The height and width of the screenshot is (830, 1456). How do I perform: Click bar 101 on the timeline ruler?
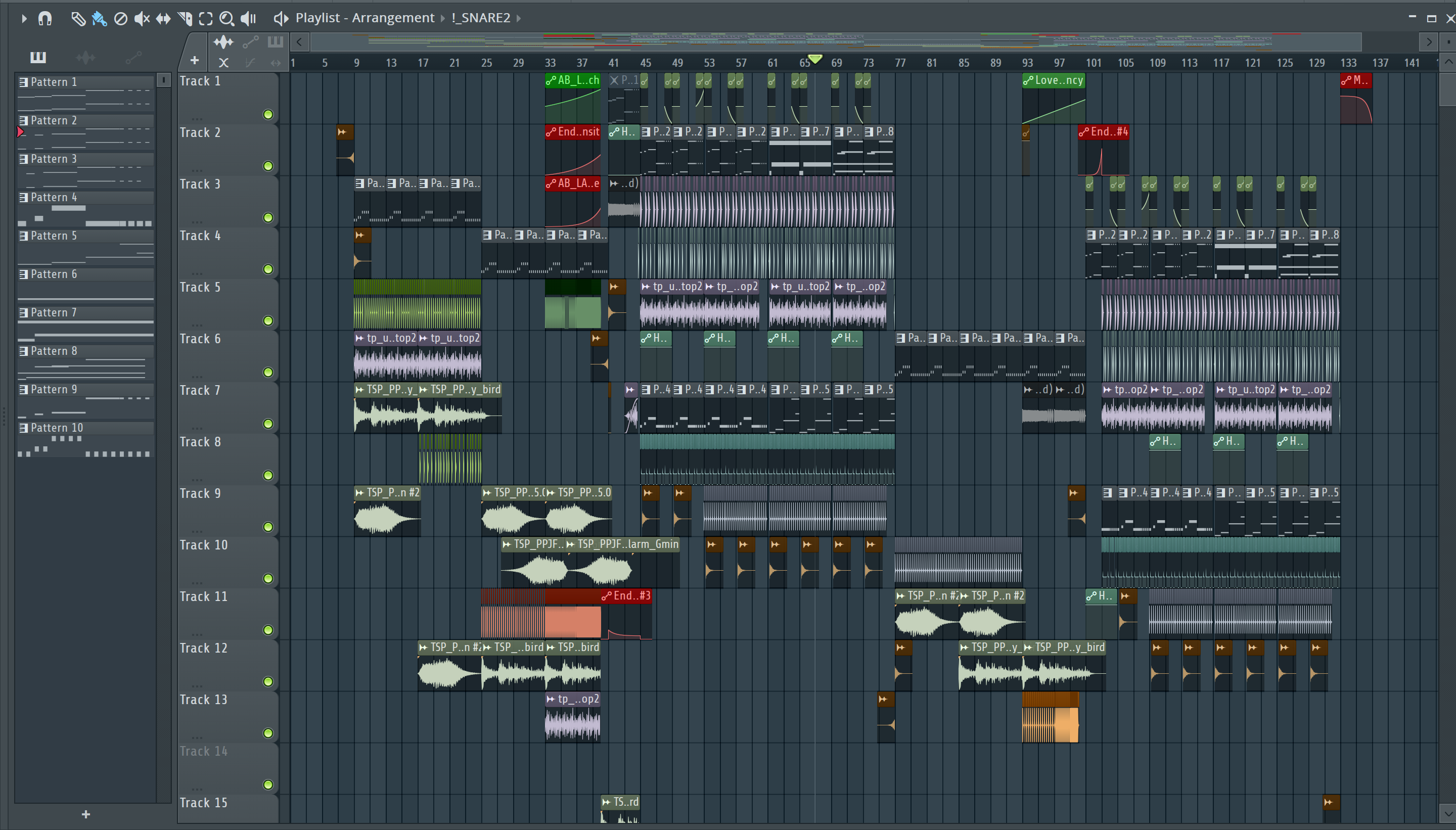(1094, 63)
